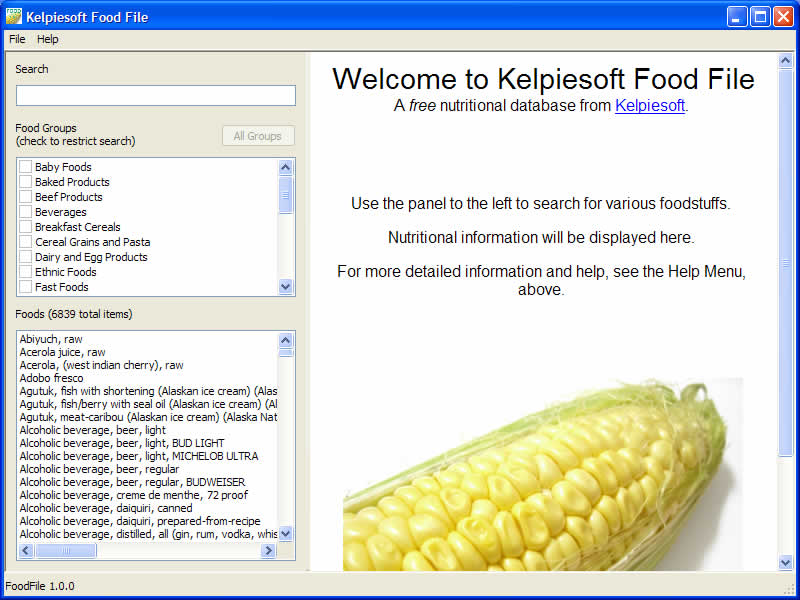Check the Fast Foods group checkbox
This screenshot has width=800, height=600.
(26, 287)
